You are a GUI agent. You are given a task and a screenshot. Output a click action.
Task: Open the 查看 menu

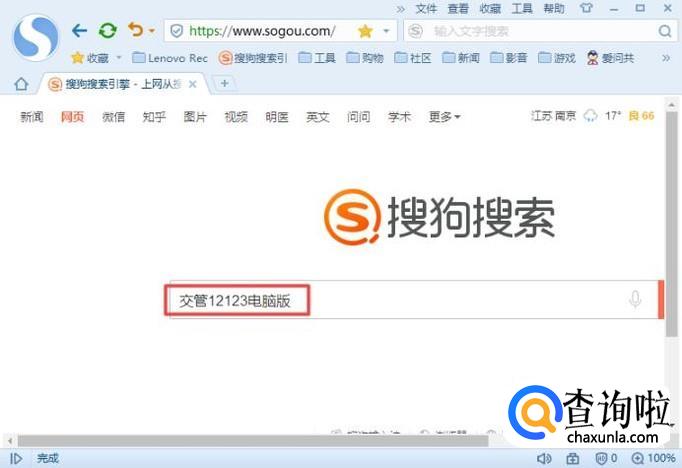point(458,8)
